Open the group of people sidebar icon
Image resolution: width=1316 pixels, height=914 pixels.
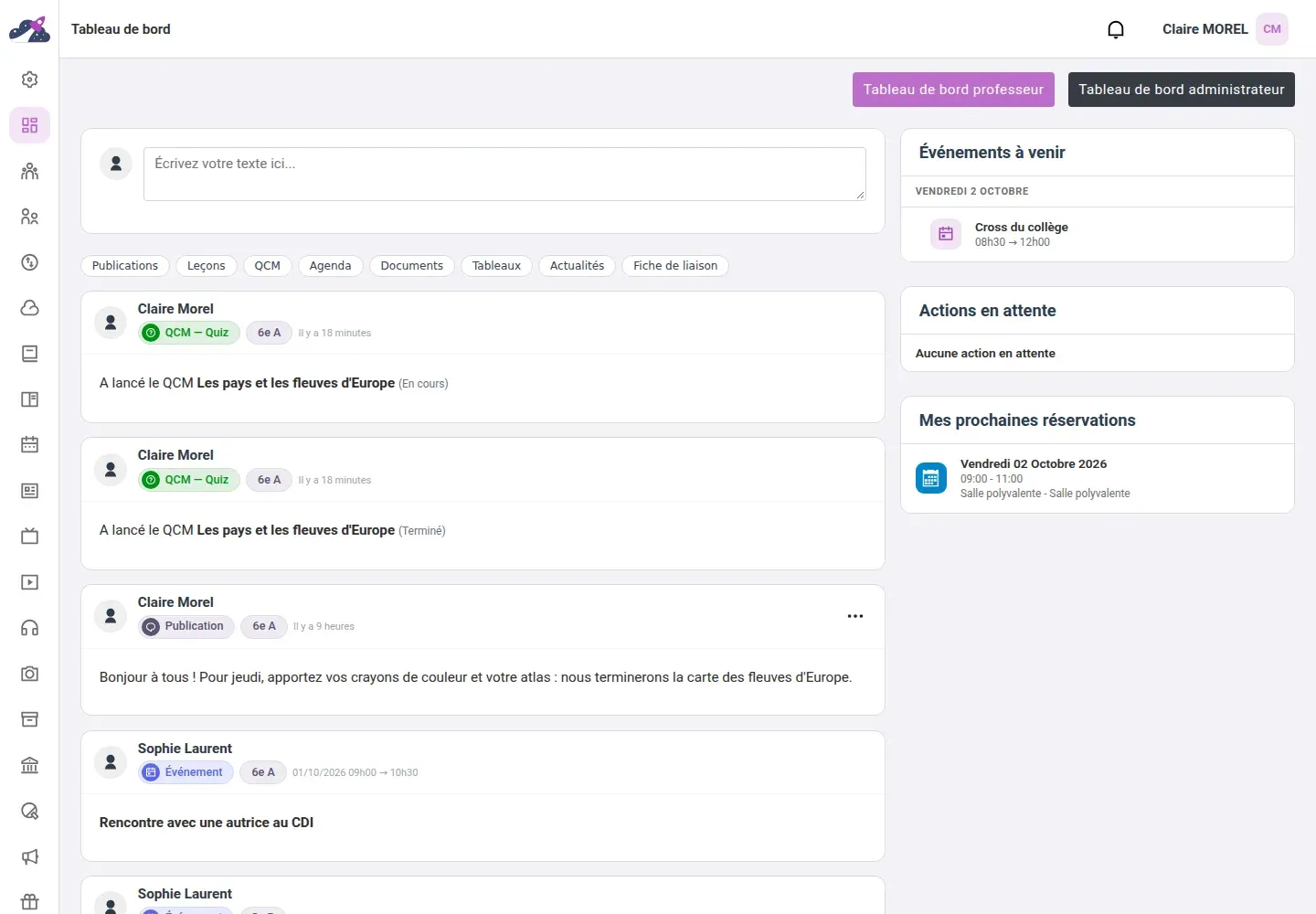[x=29, y=171]
